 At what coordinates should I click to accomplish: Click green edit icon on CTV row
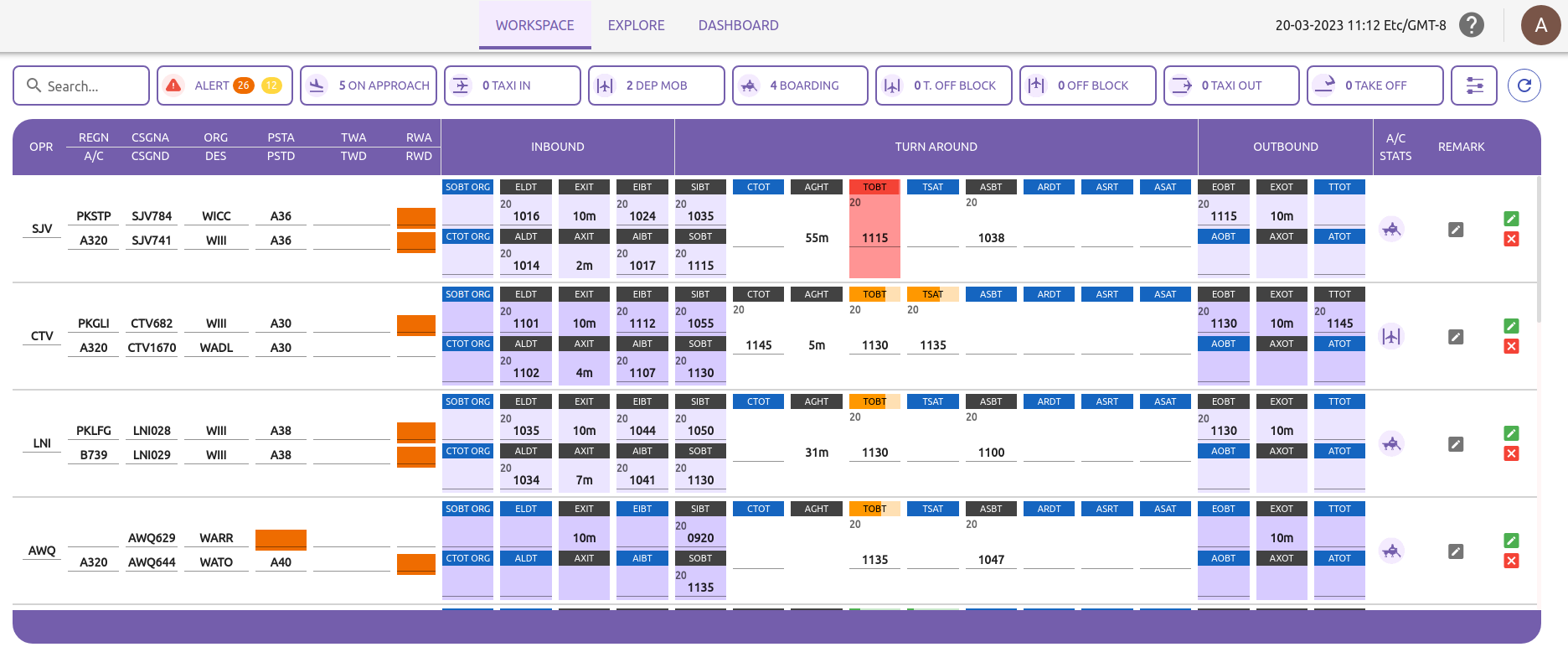pyautogui.click(x=1511, y=326)
